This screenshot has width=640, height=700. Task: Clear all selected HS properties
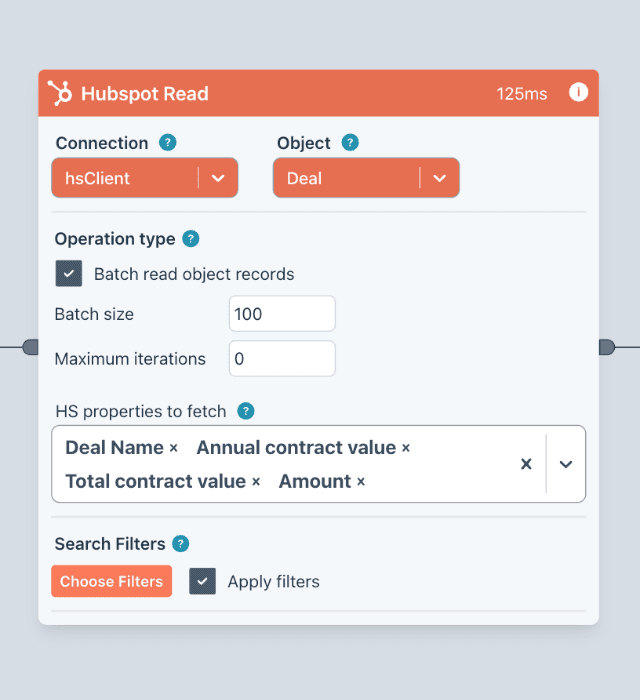click(526, 464)
